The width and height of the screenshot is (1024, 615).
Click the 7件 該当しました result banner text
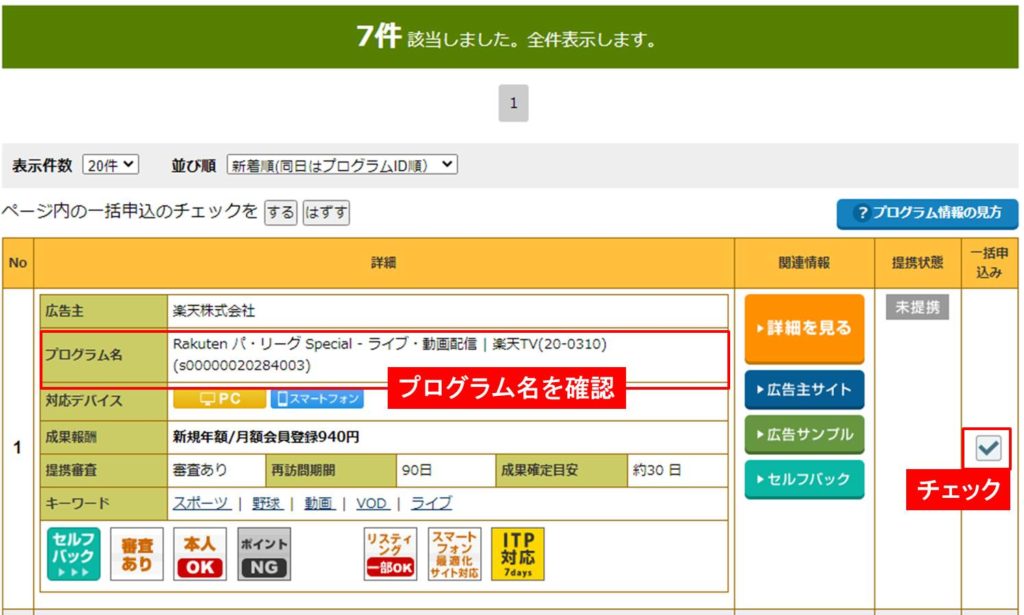pyautogui.click(x=507, y=37)
